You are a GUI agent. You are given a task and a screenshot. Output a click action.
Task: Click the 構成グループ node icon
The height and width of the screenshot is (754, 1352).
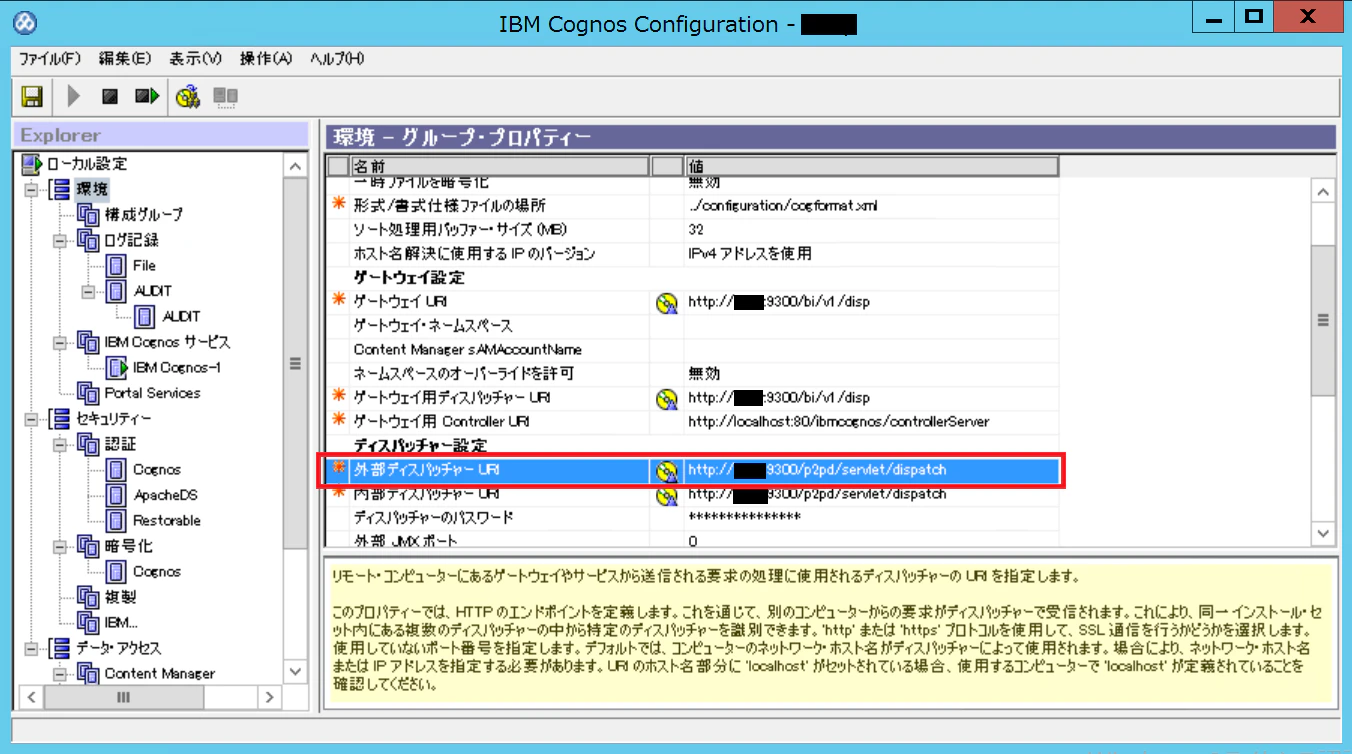(88, 214)
